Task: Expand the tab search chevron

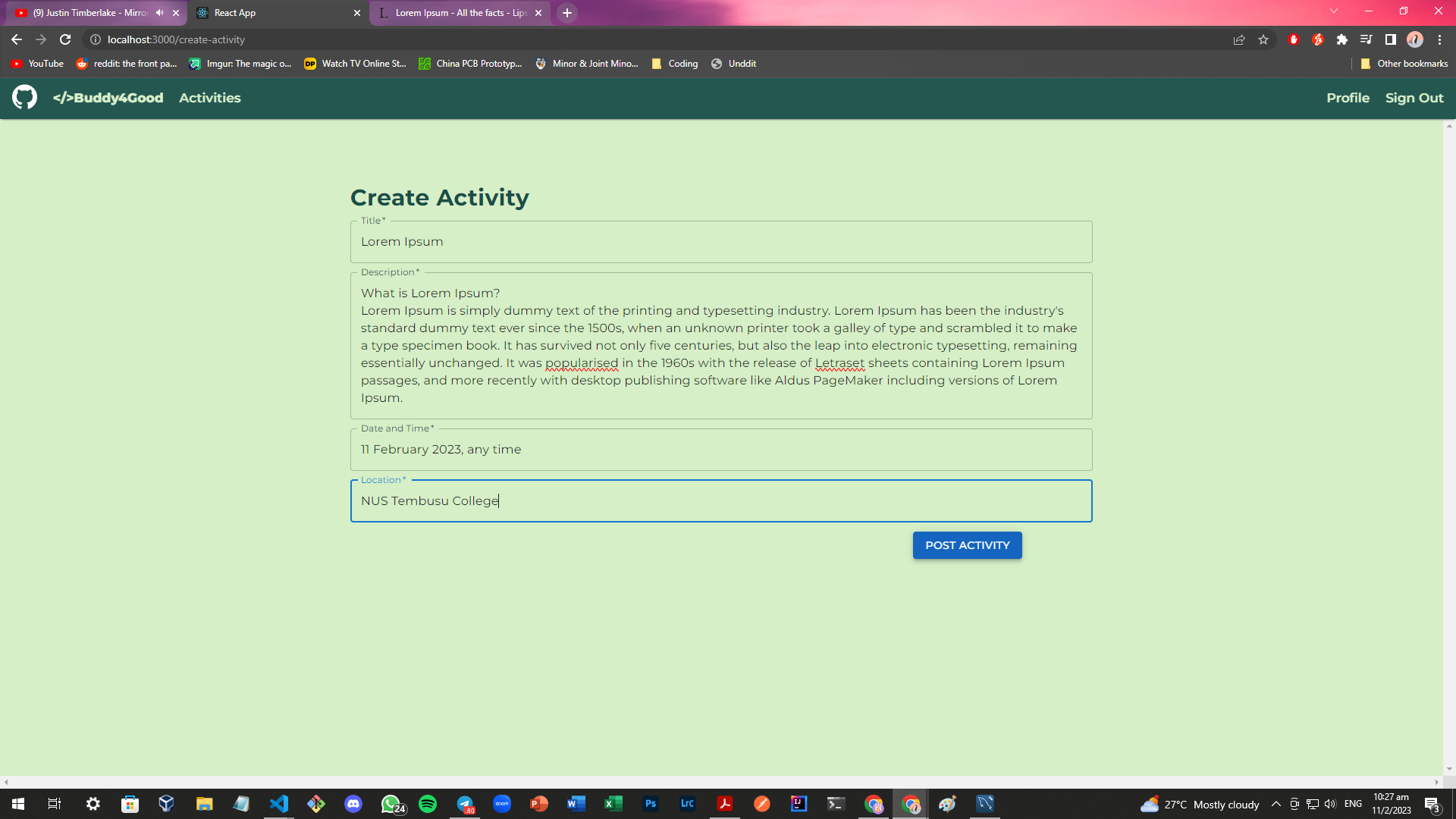Action: pos(1333,11)
